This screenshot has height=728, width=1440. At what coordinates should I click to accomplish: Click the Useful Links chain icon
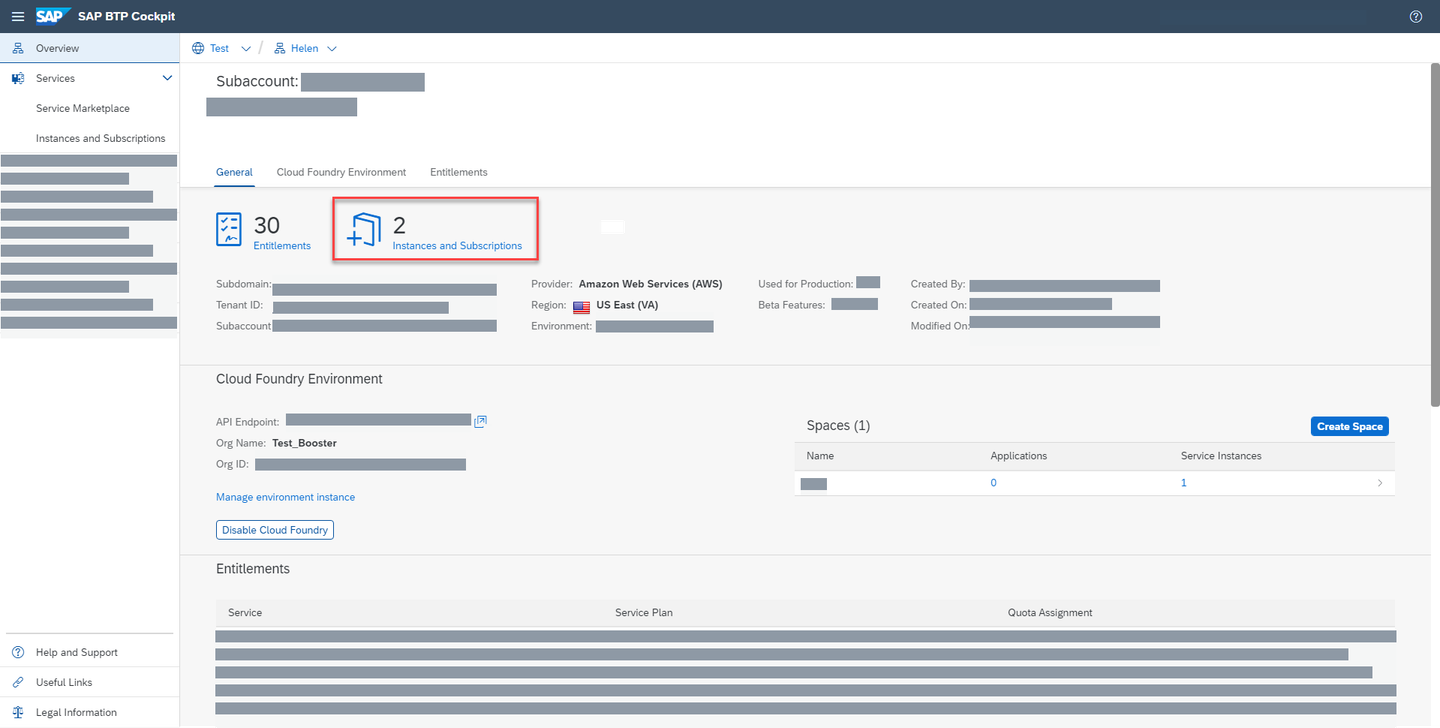point(18,682)
